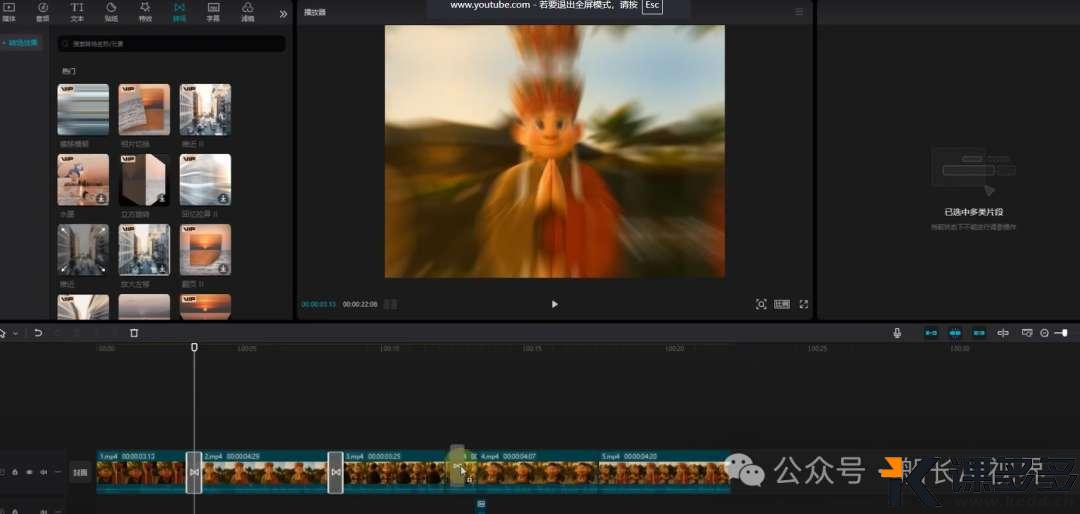
Task: Choose the 立方旋转 transition thumbnail
Action: 144,179
